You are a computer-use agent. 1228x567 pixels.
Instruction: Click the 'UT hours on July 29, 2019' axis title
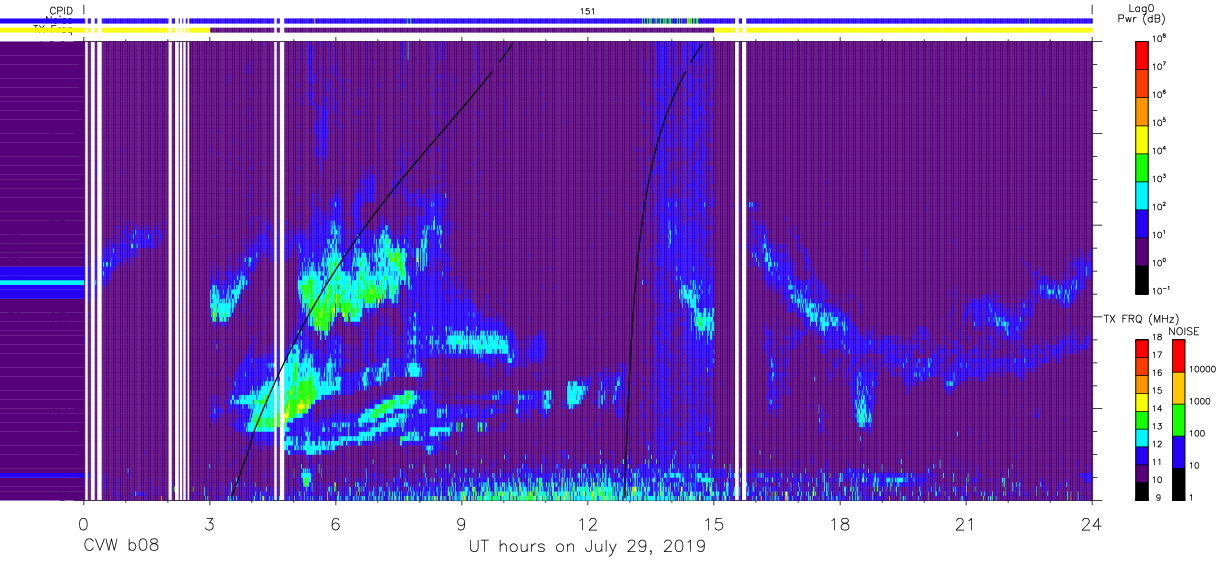coord(588,547)
